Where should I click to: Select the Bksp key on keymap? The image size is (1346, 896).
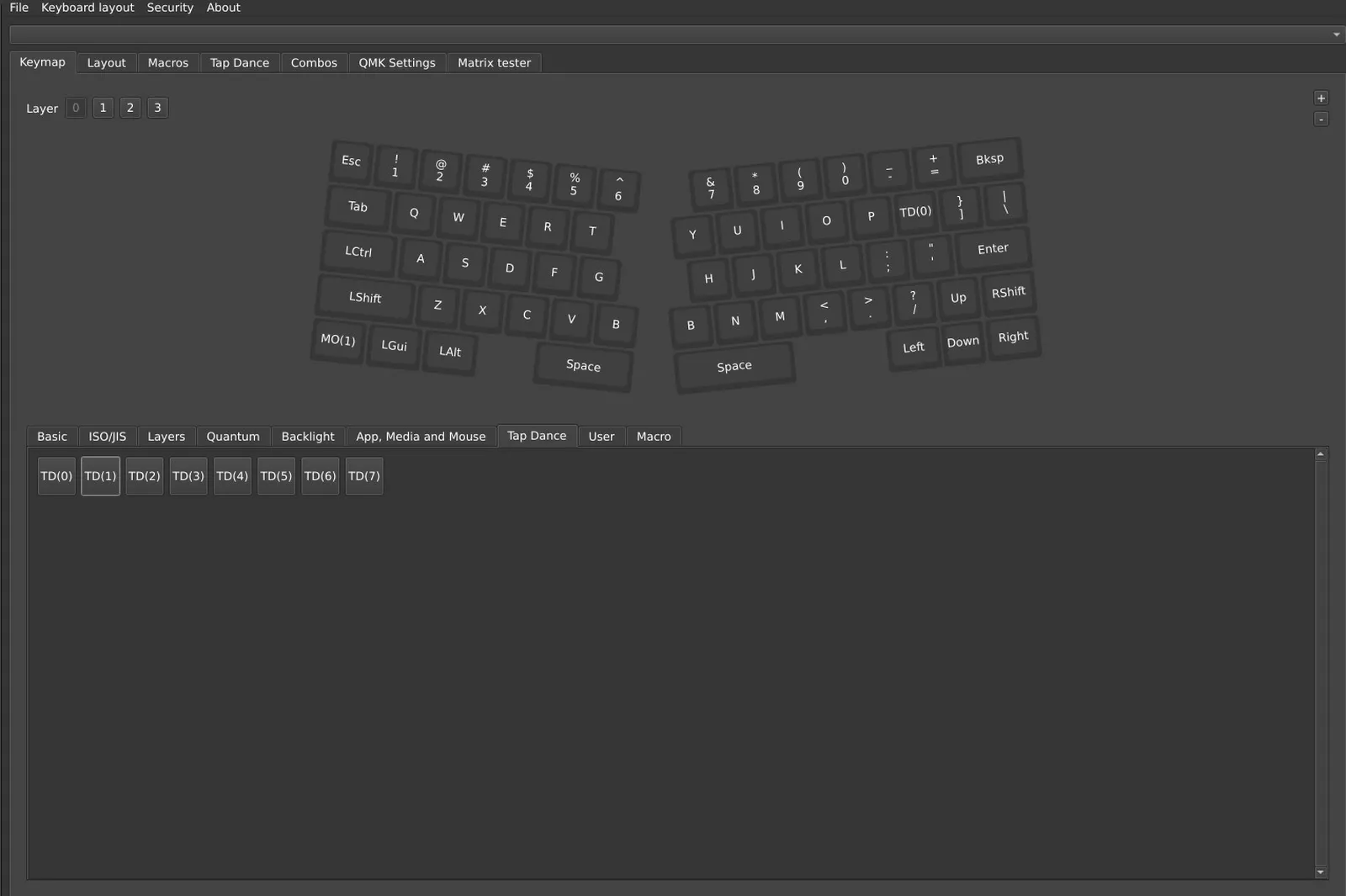pyautogui.click(x=989, y=159)
